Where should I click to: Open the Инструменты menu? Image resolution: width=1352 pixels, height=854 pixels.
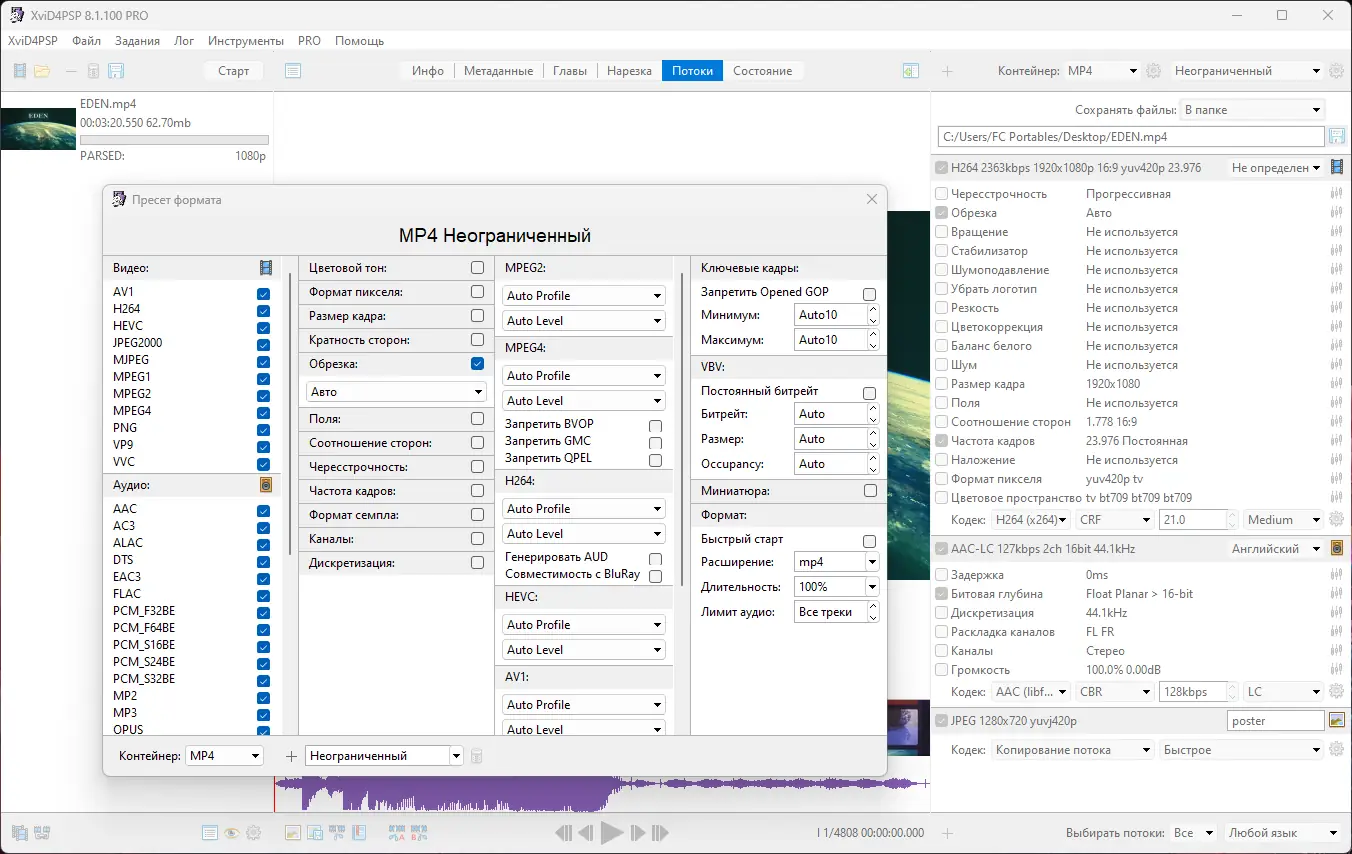point(245,41)
